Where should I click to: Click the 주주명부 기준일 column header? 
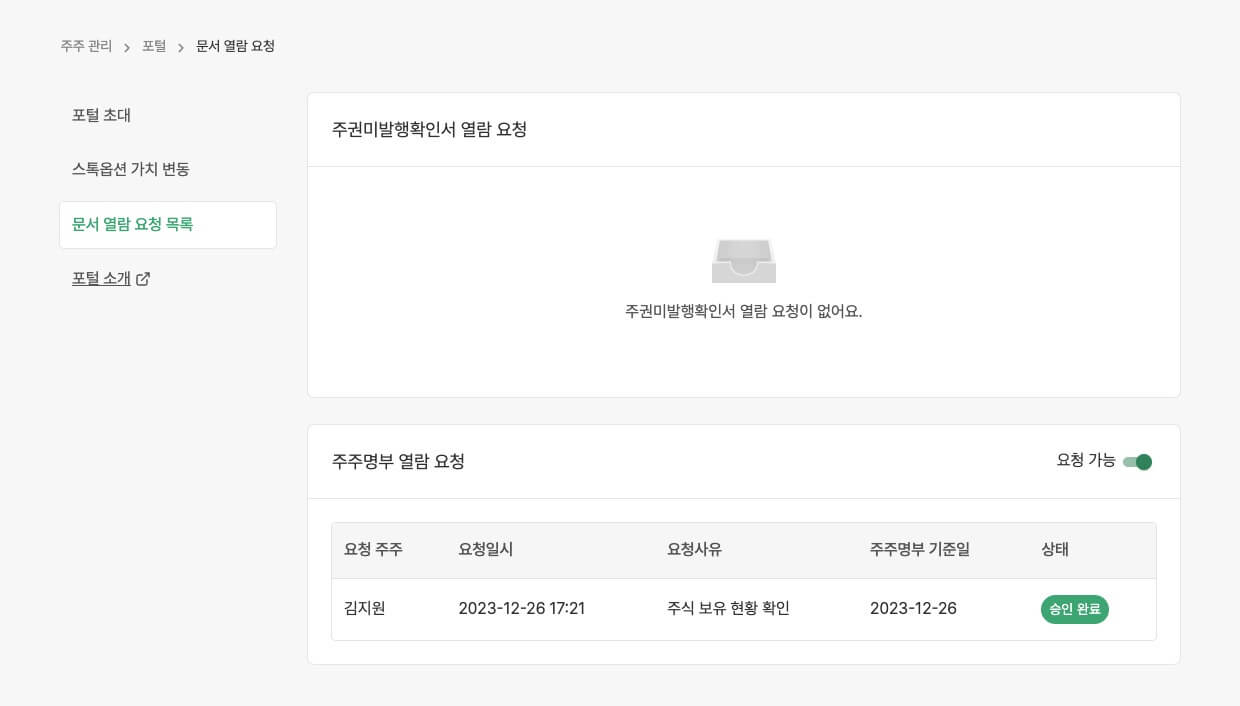(918, 549)
